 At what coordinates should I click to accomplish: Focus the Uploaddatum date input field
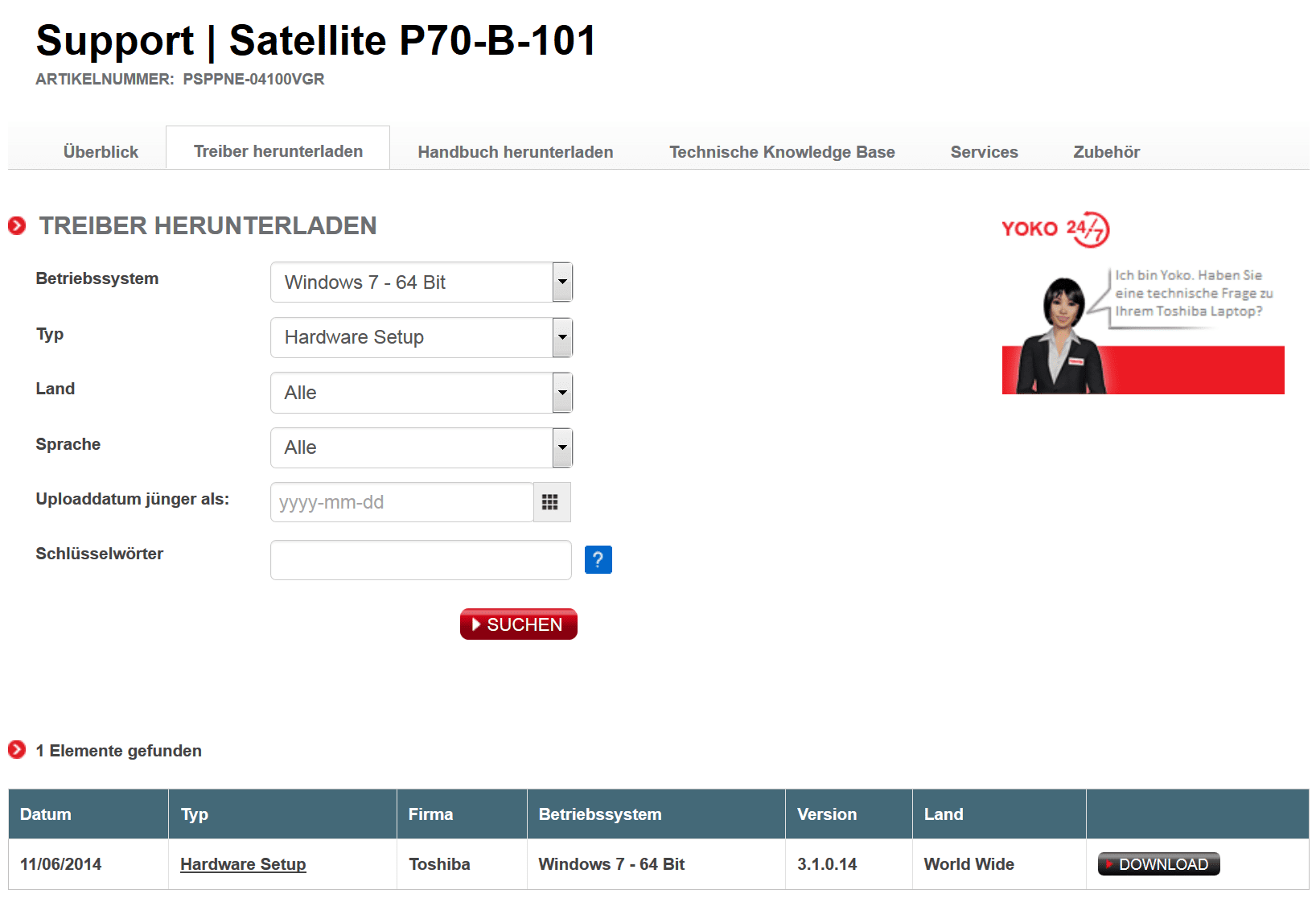(x=402, y=502)
